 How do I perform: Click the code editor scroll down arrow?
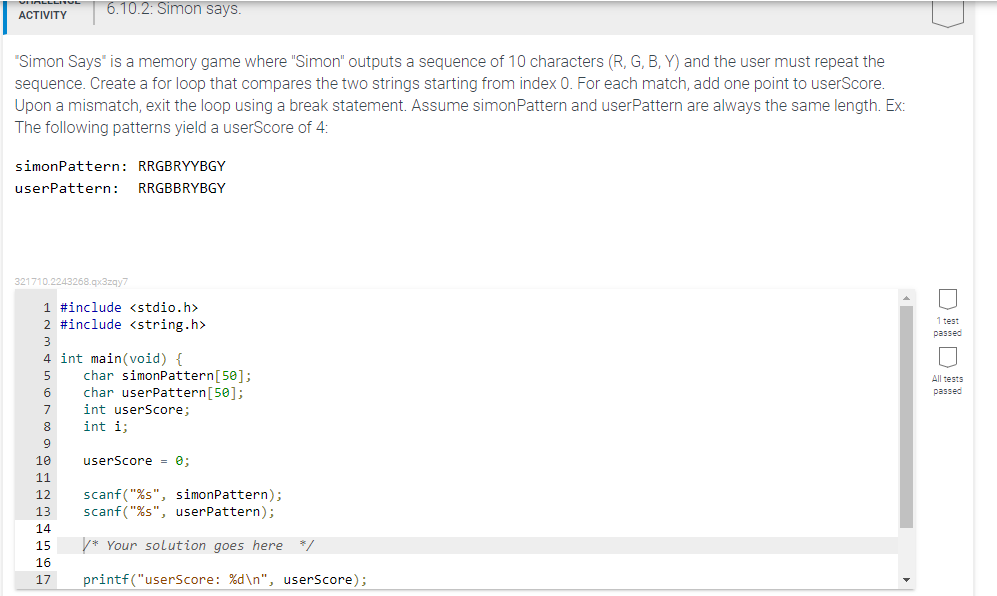click(907, 580)
